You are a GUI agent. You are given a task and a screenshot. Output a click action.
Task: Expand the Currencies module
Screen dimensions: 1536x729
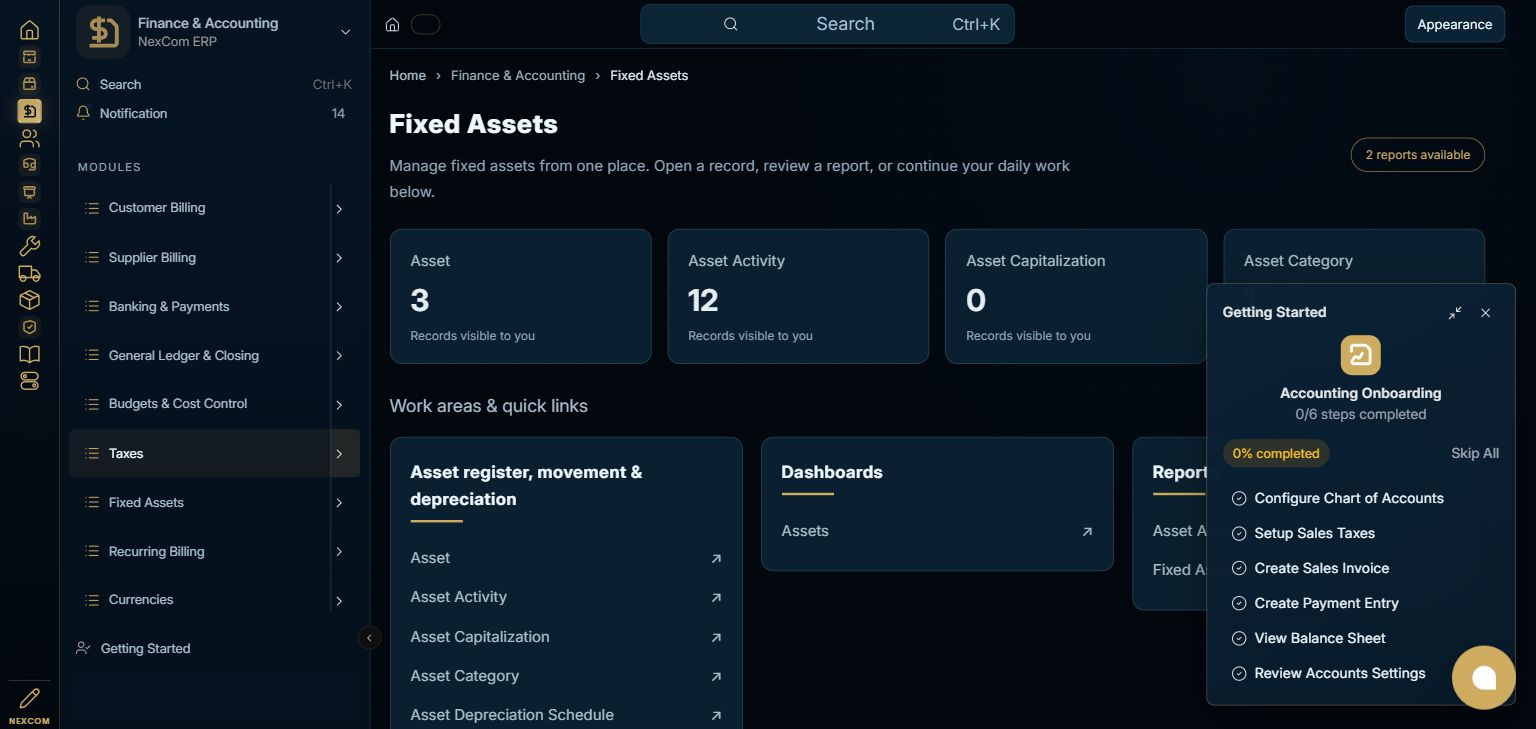click(x=339, y=601)
